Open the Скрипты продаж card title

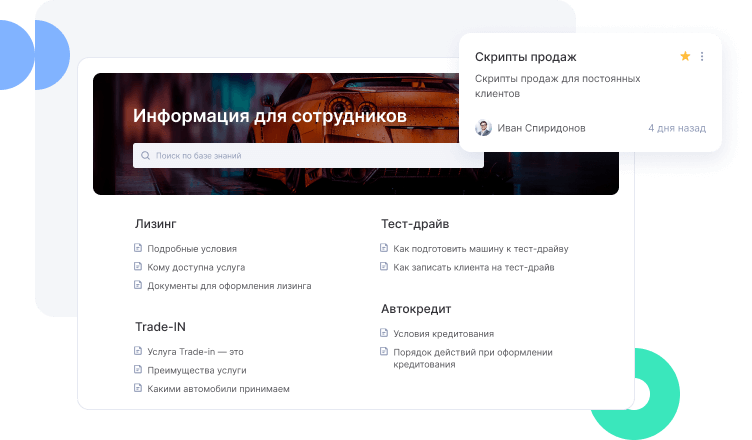click(526, 57)
